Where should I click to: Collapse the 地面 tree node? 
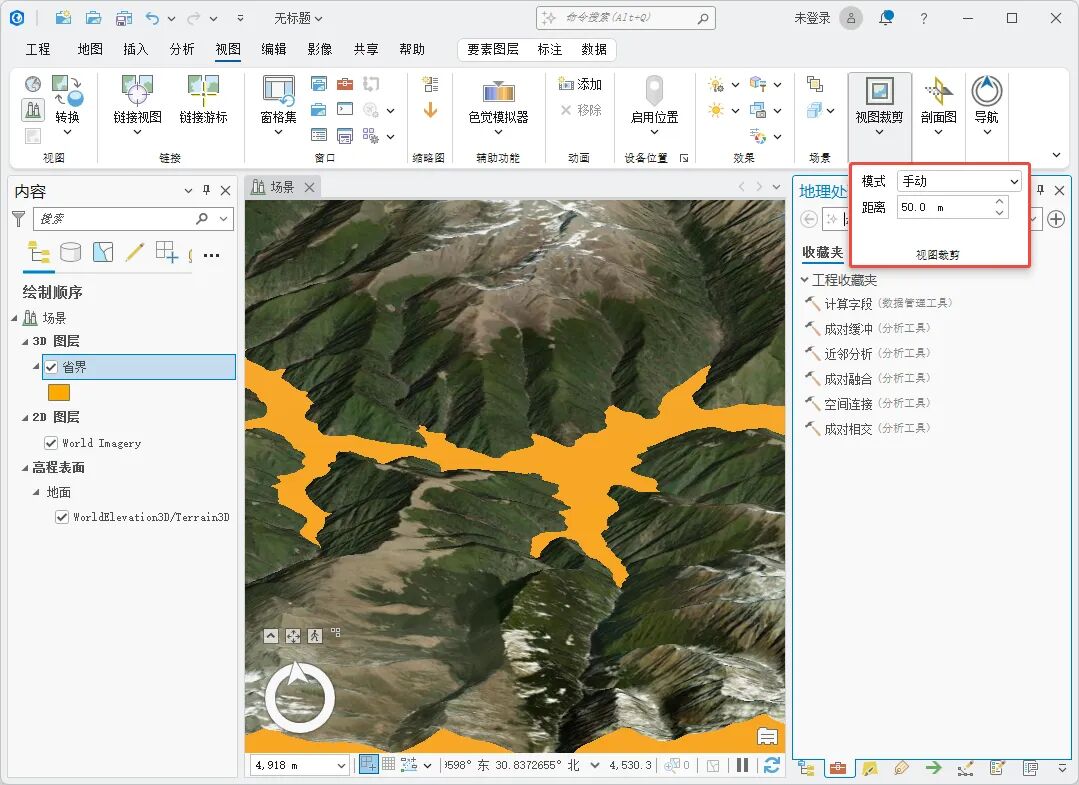[36, 493]
